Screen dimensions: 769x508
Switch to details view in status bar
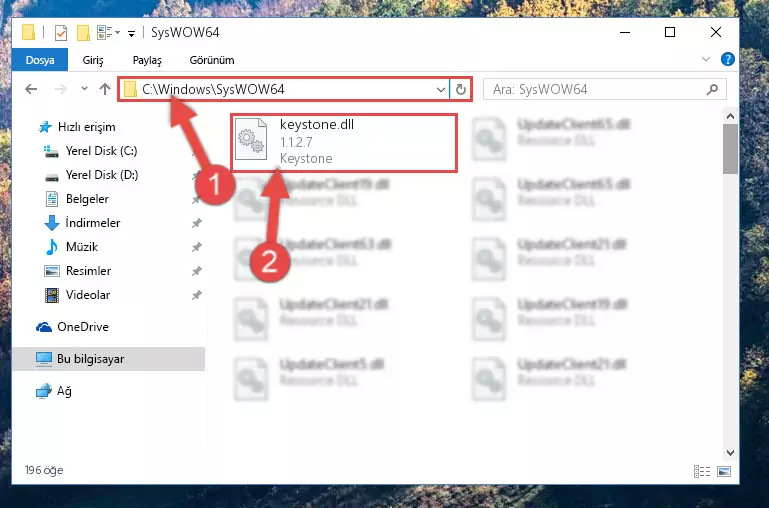[702, 471]
